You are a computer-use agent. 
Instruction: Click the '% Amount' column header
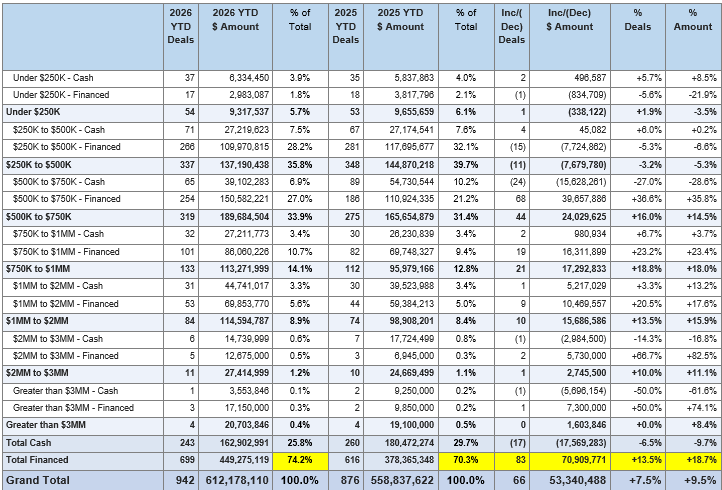[x=693, y=37]
